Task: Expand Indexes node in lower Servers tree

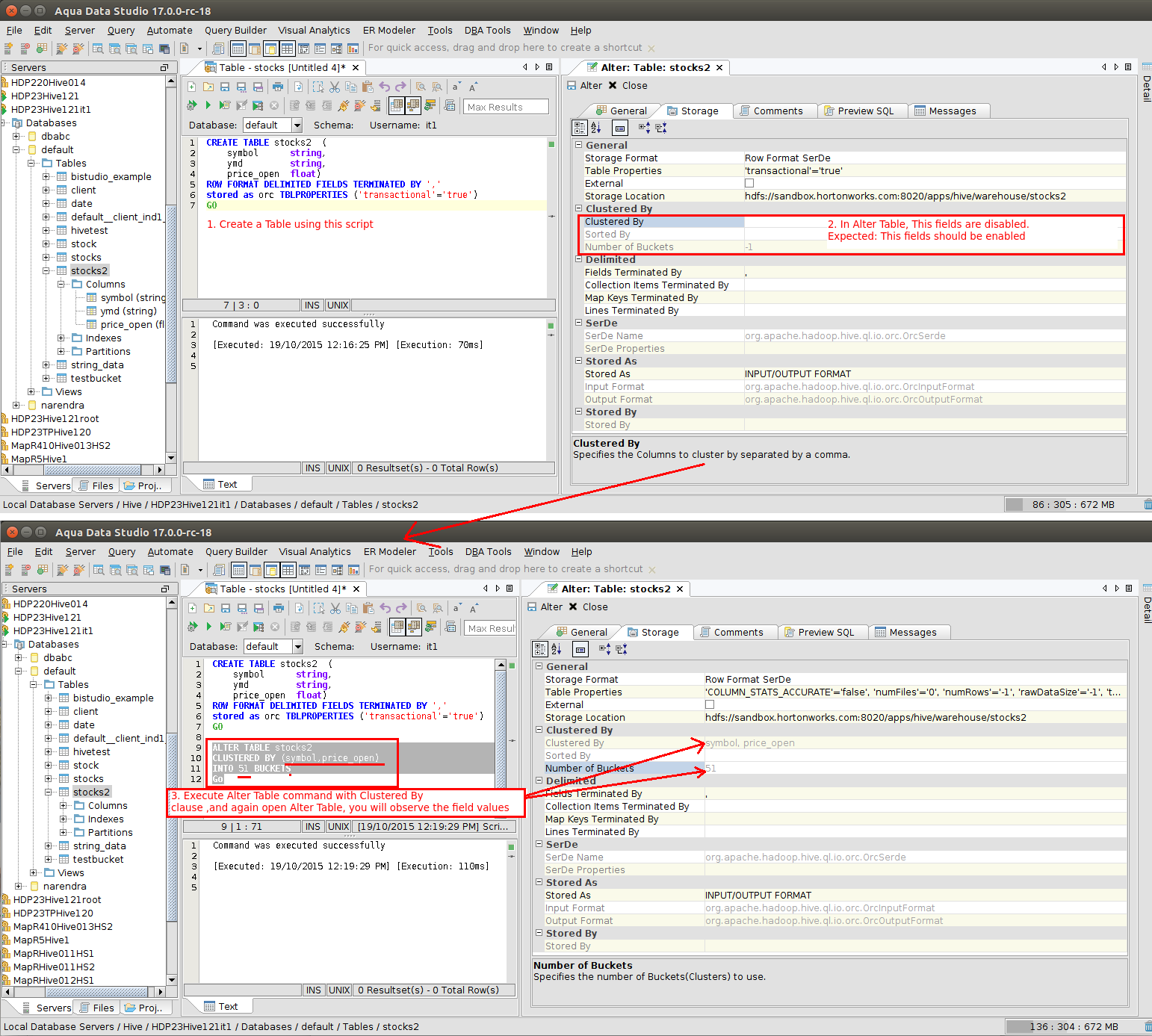Action: (x=64, y=819)
